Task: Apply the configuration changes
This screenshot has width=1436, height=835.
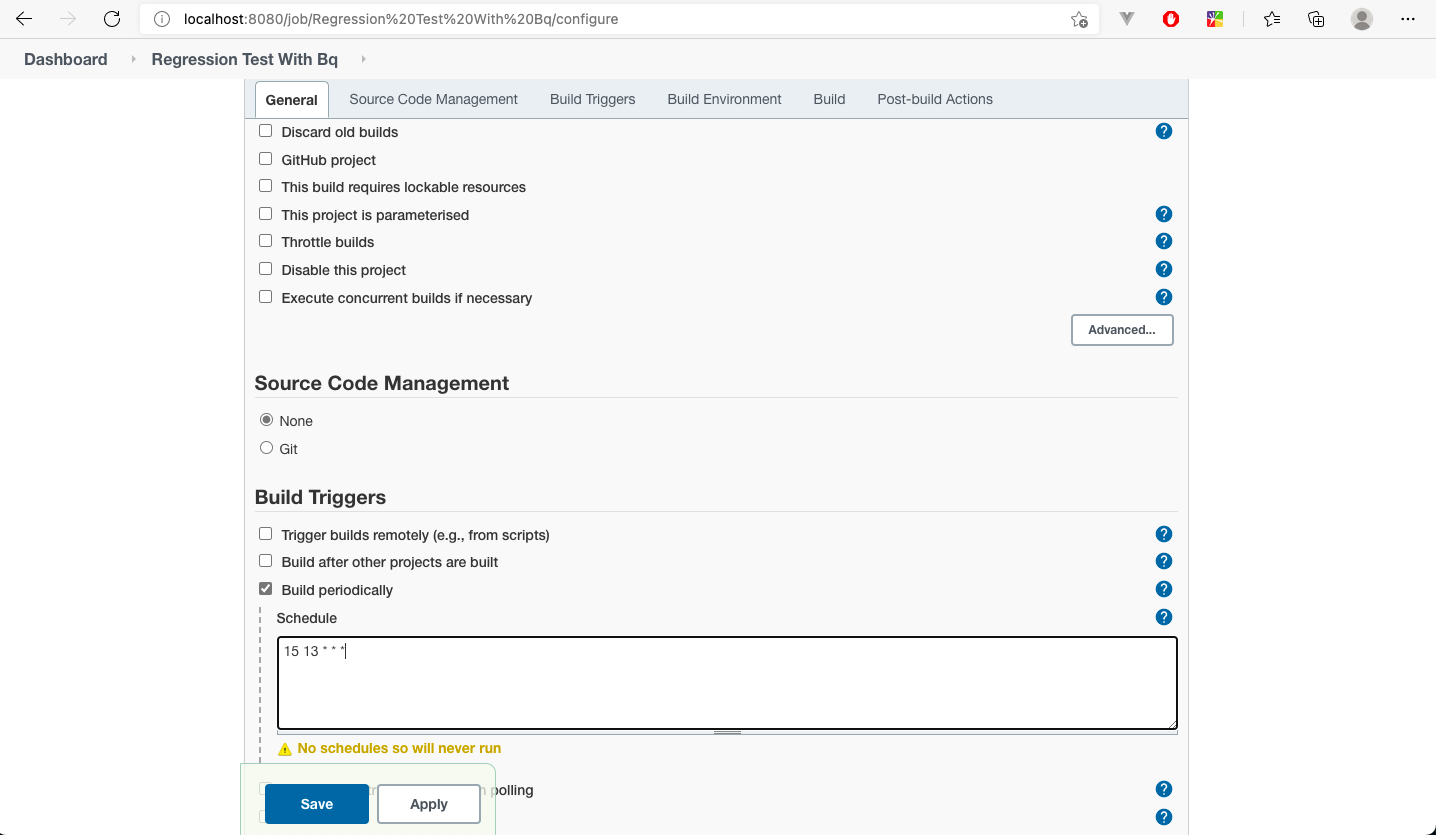Action: coord(429,804)
